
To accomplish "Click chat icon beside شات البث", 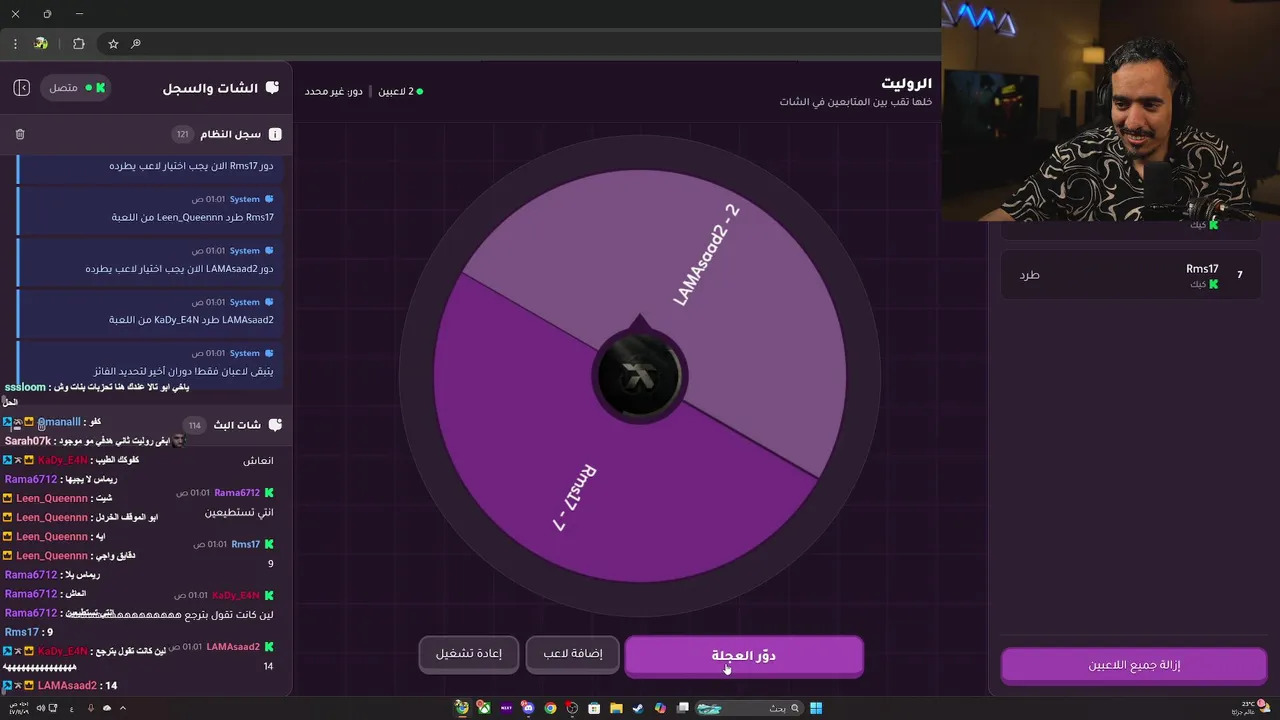I will coord(275,425).
